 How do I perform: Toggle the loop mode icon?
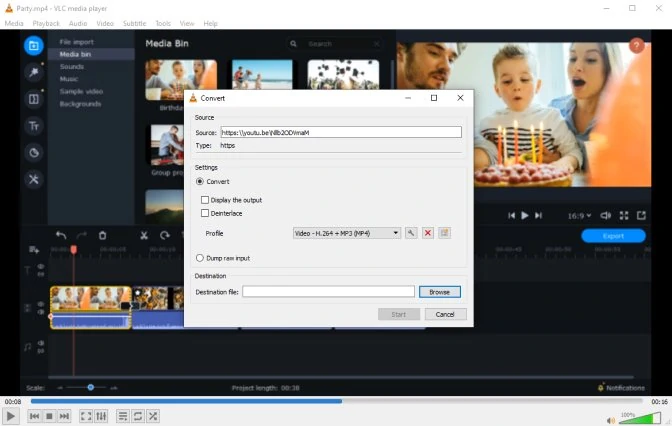click(138, 416)
